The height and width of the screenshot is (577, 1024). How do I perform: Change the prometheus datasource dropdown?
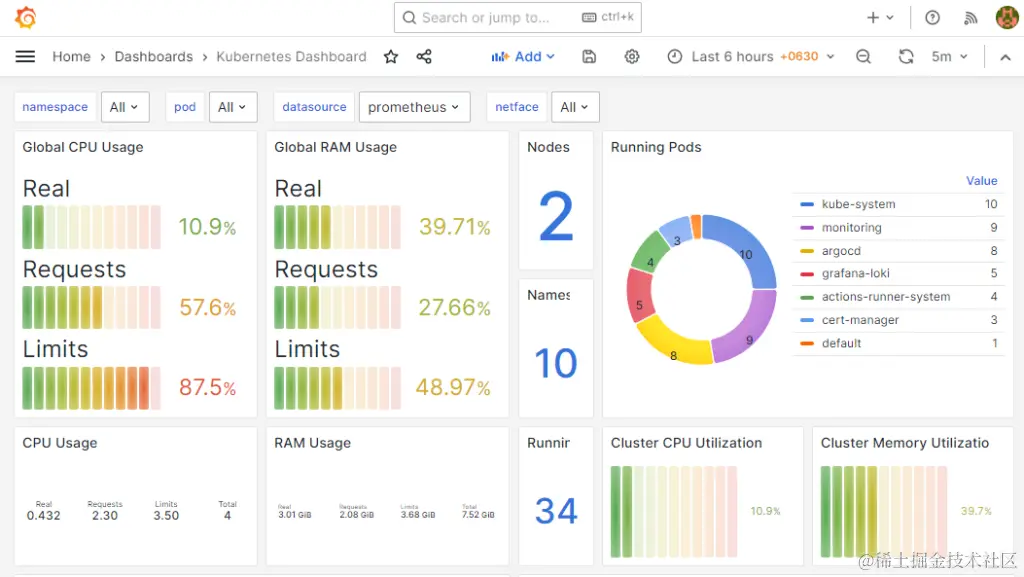tap(414, 106)
